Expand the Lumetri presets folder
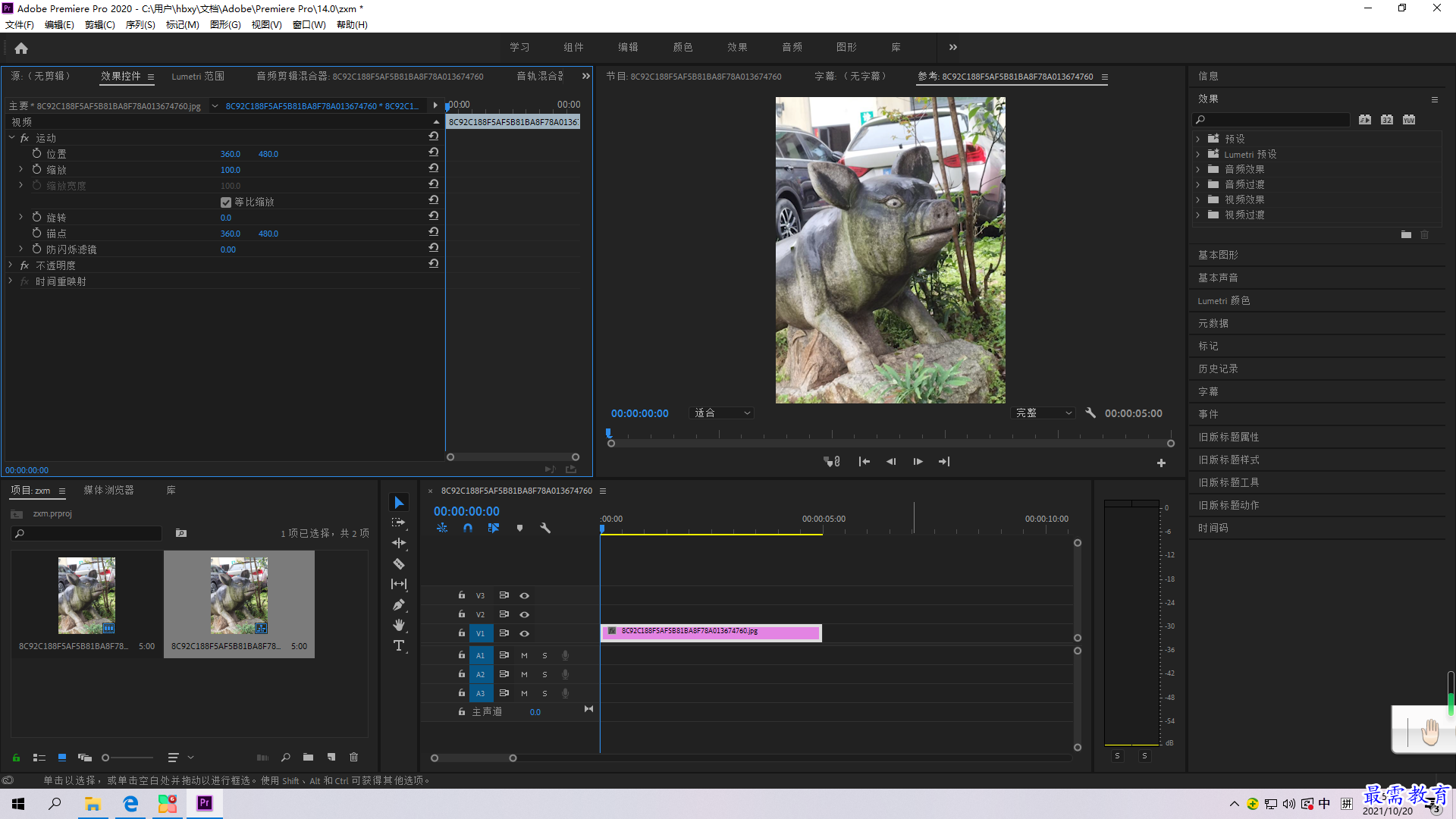 (1198, 154)
